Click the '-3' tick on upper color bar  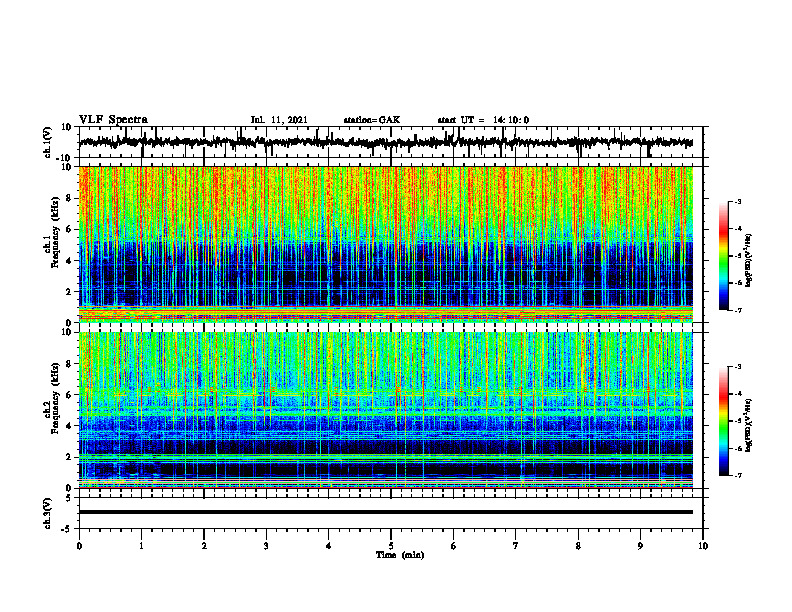coord(737,201)
